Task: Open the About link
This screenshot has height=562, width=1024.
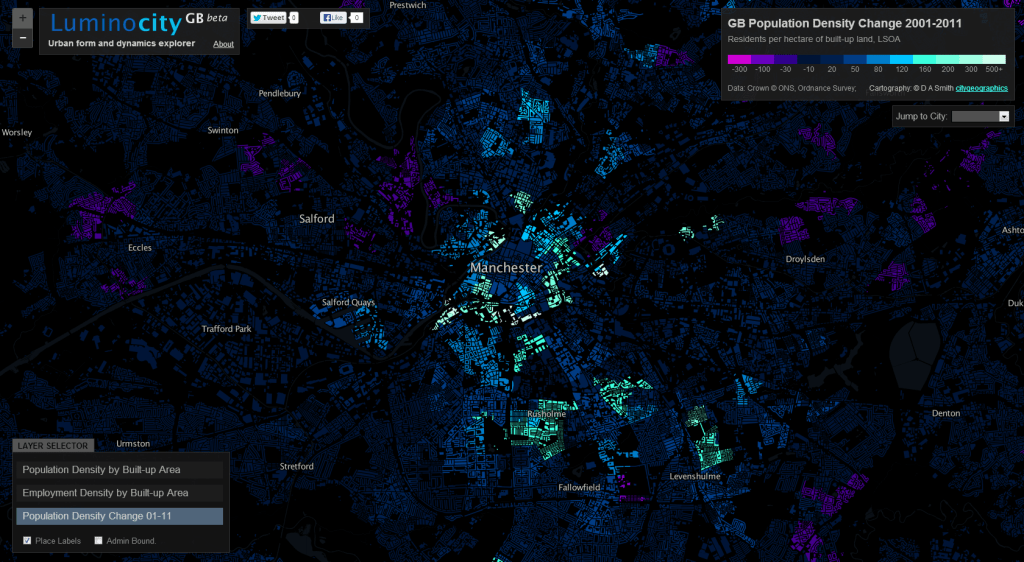Action: coord(223,44)
